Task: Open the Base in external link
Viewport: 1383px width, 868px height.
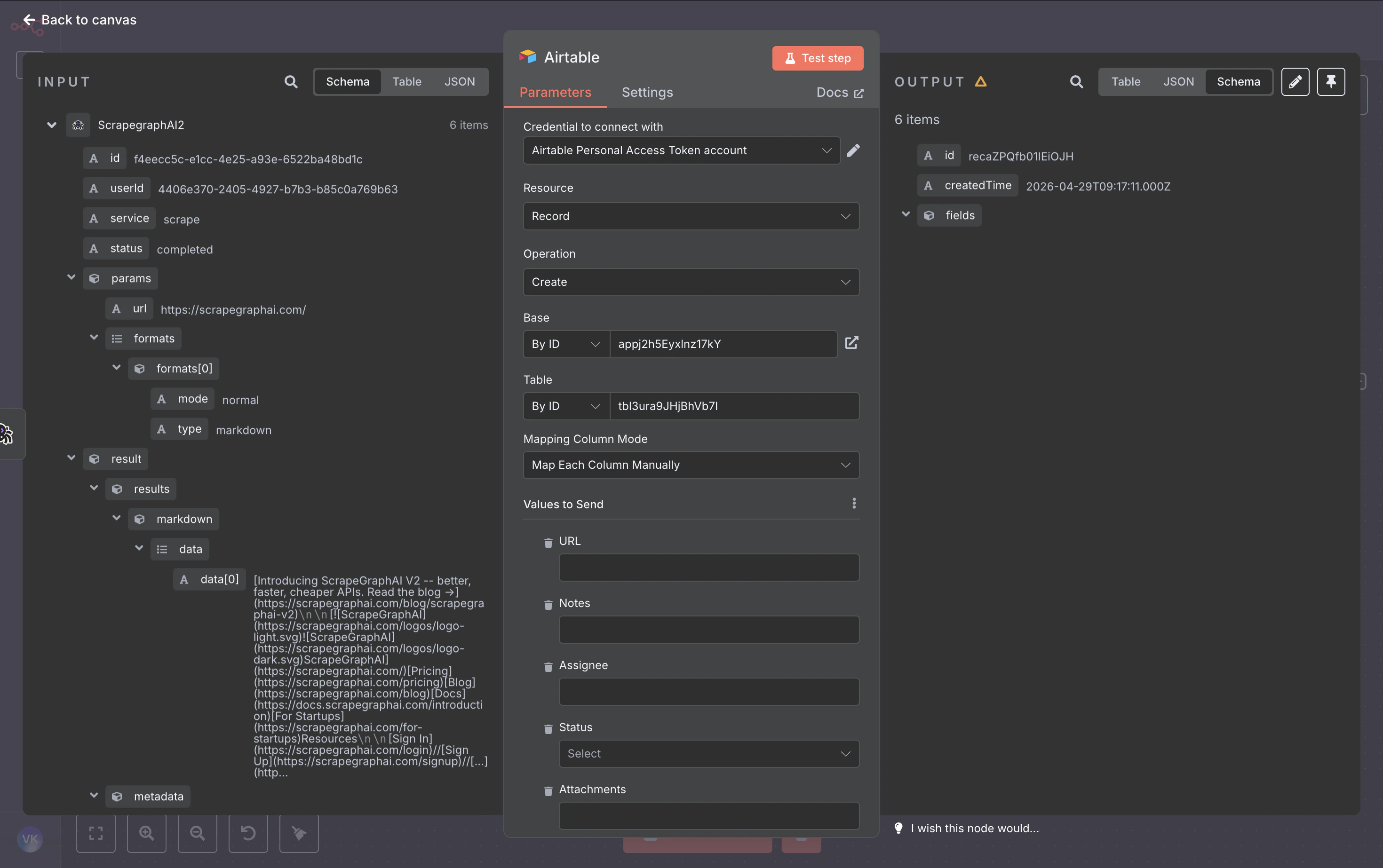Action: pos(852,343)
